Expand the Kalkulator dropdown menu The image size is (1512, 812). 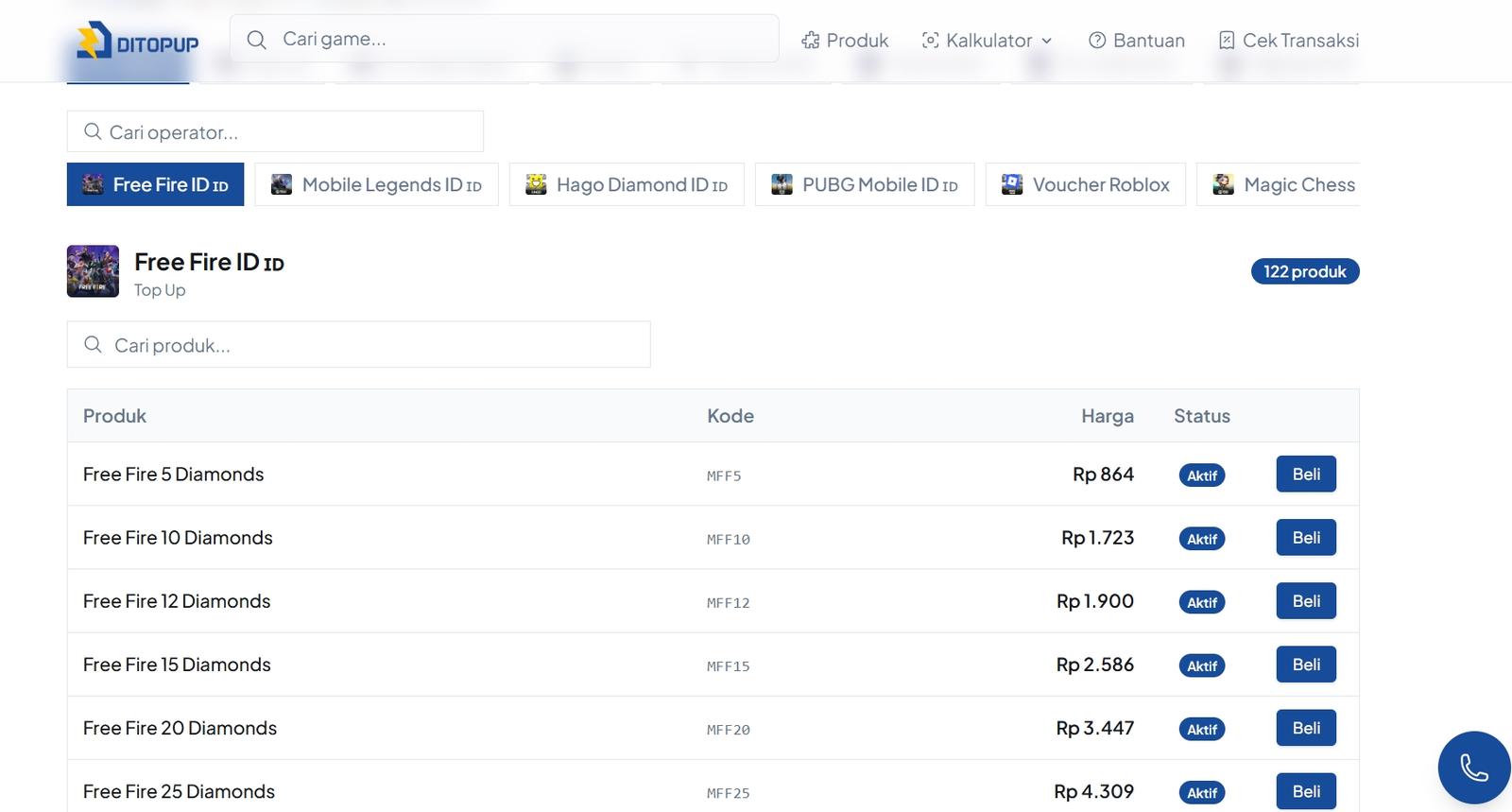[x=988, y=41]
